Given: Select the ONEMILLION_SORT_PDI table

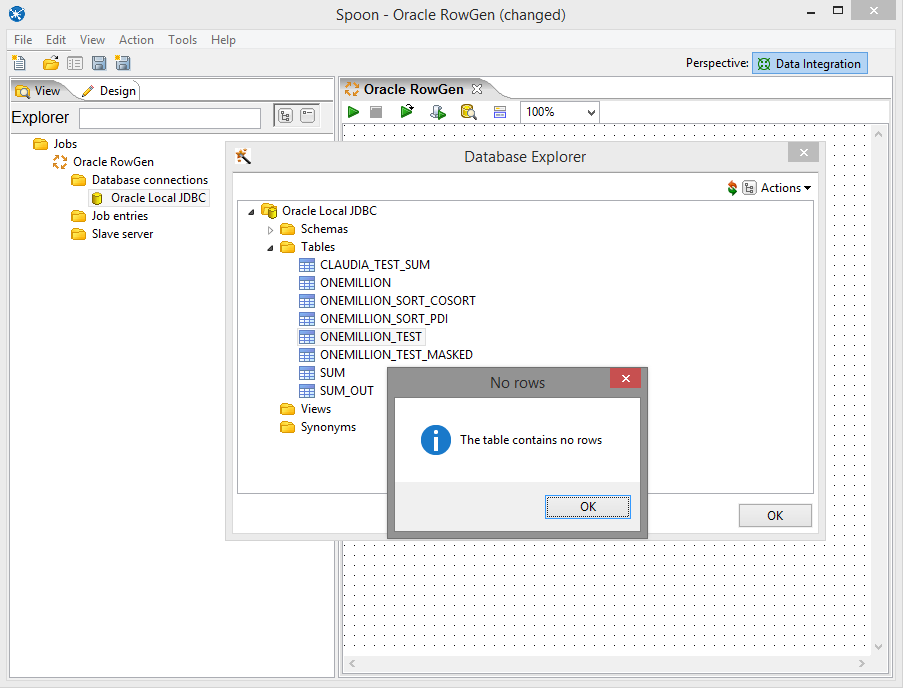Looking at the screenshot, I should pyautogui.click(x=374, y=318).
